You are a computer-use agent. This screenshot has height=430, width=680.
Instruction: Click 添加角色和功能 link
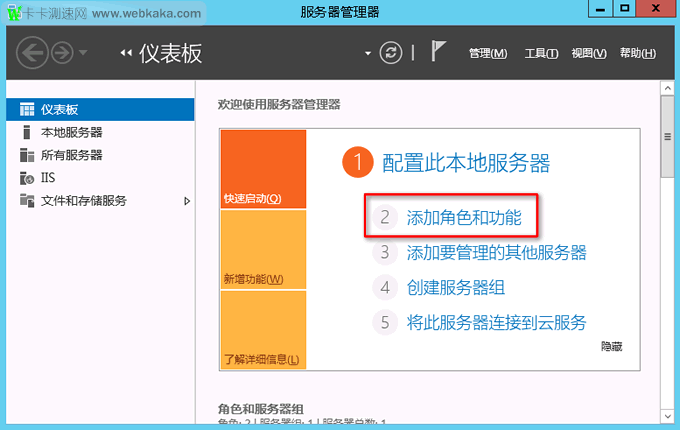(x=463, y=216)
